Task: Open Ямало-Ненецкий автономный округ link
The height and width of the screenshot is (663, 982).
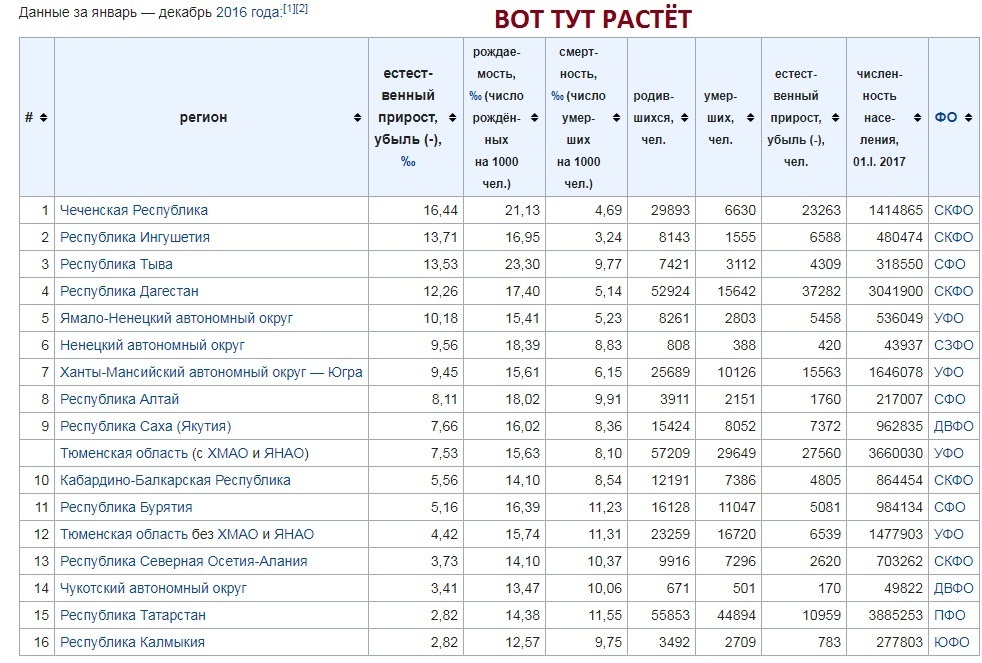Action: pos(176,318)
